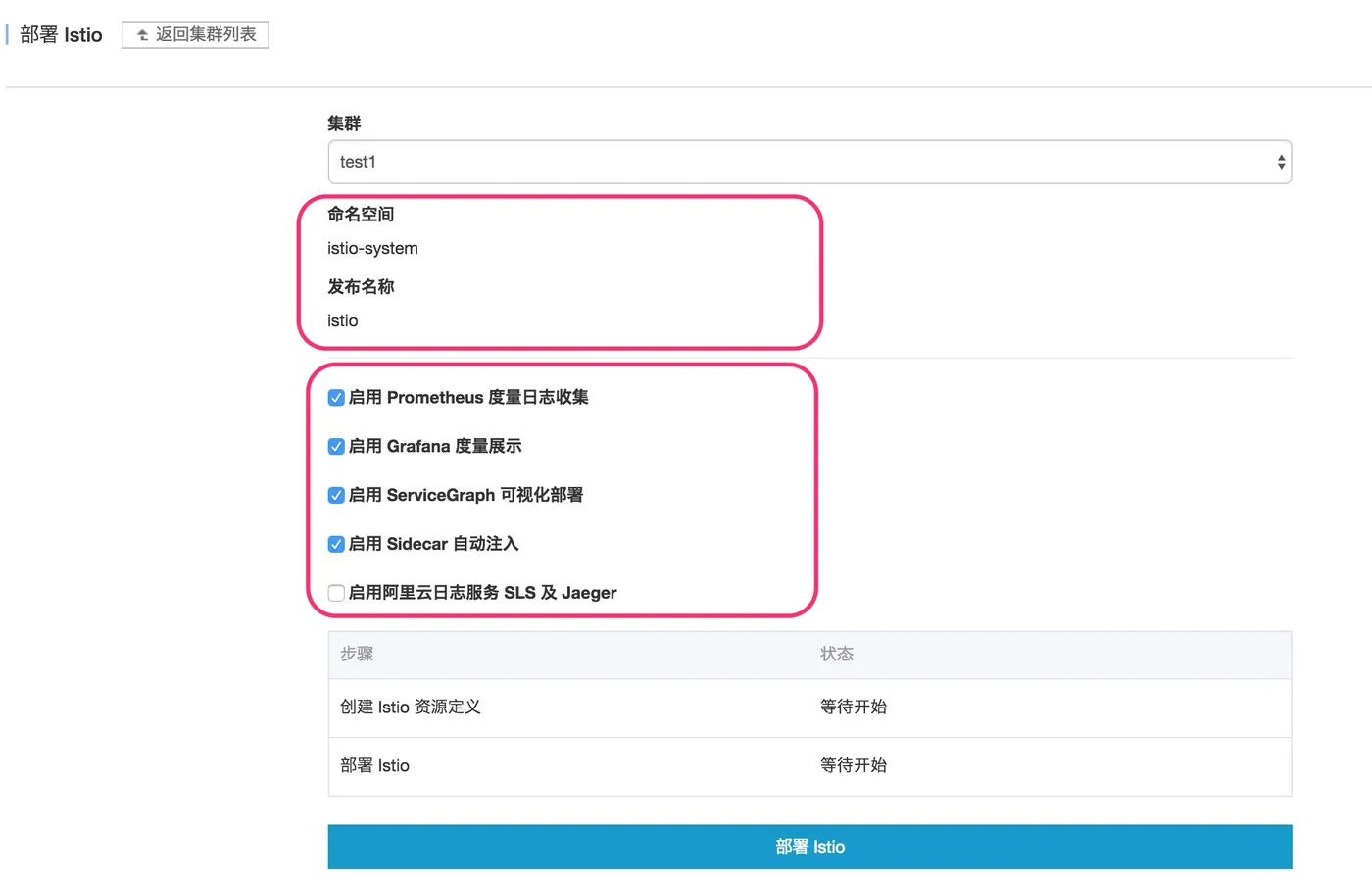Click the istio-system namespace value
1372x879 pixels.
[372, 249]
